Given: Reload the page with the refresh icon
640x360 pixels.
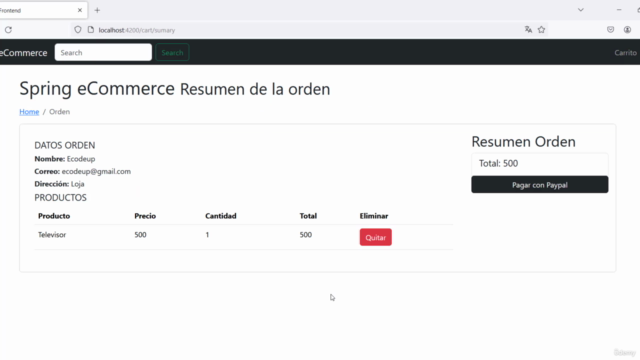Looking at the screenshot, I should coord(8,30).
